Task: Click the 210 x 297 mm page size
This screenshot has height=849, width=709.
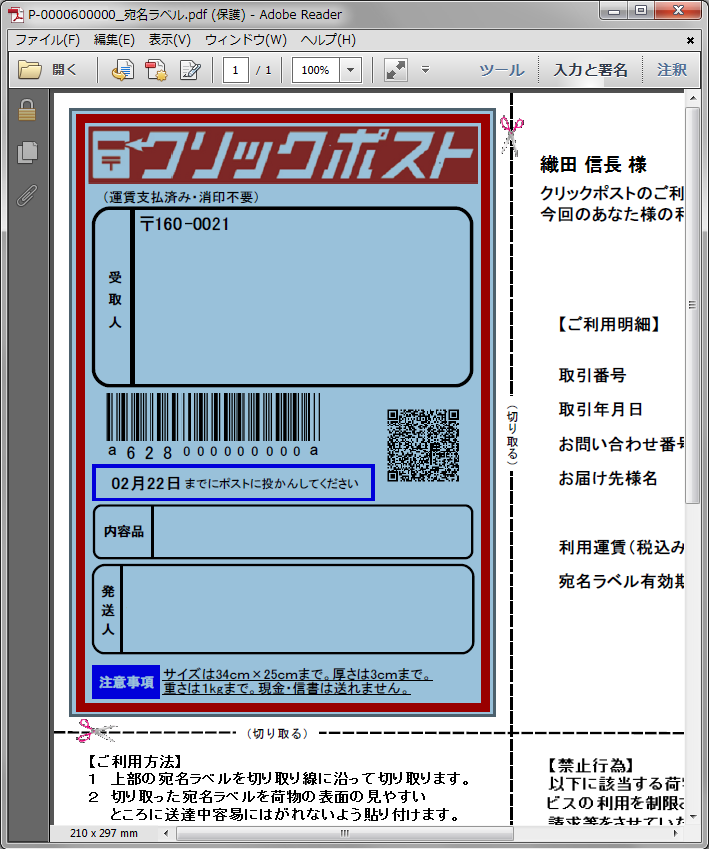Action: tap(103, 833)
